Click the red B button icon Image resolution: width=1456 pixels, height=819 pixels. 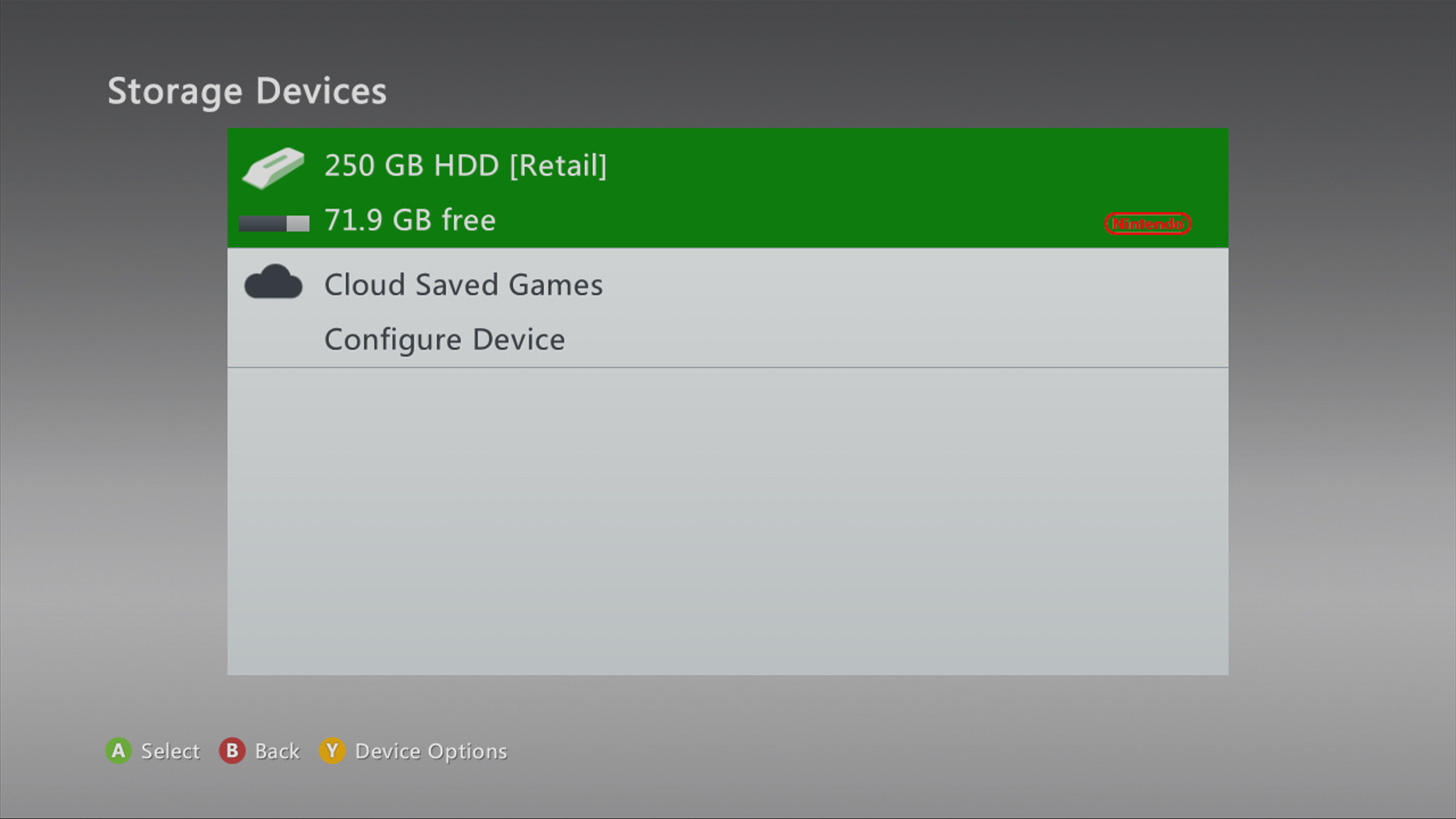232,751
